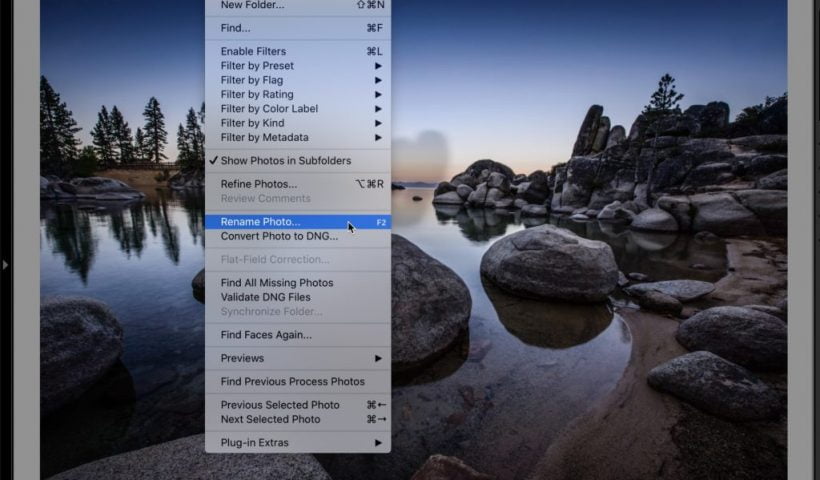Select Find Previous Process Photos
The width and height of the screenshot is (820, 480).
tap(292, 381)
